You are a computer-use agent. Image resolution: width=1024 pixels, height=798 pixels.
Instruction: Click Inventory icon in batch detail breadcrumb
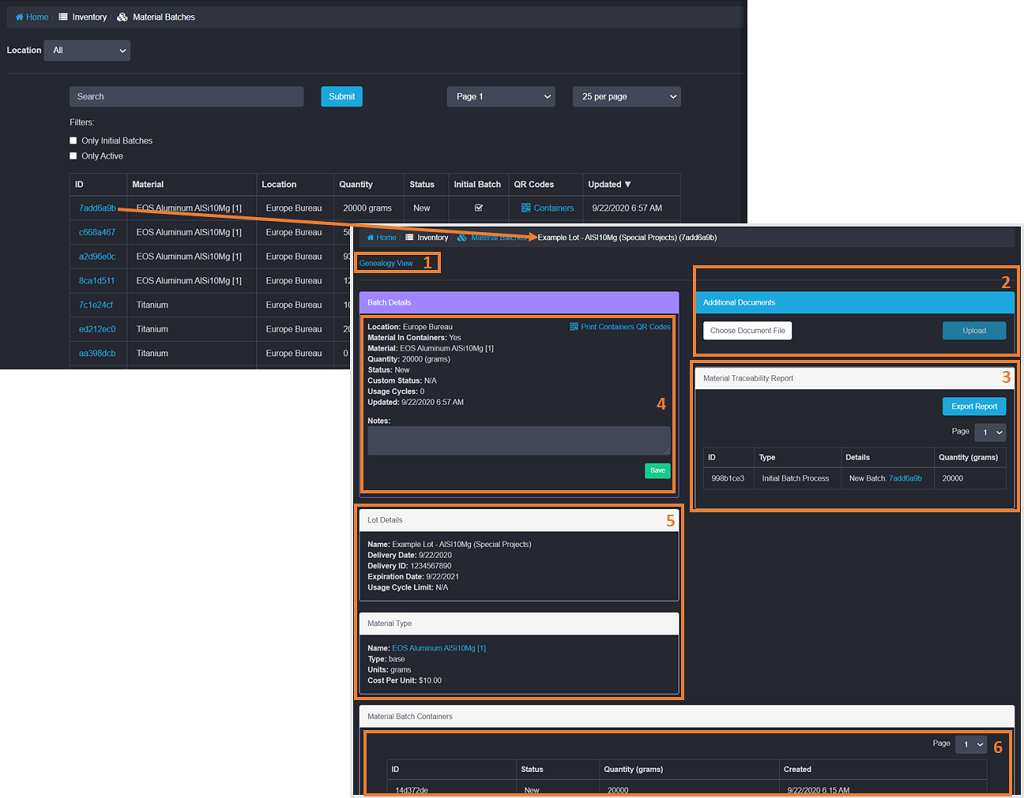pos(408,238)
